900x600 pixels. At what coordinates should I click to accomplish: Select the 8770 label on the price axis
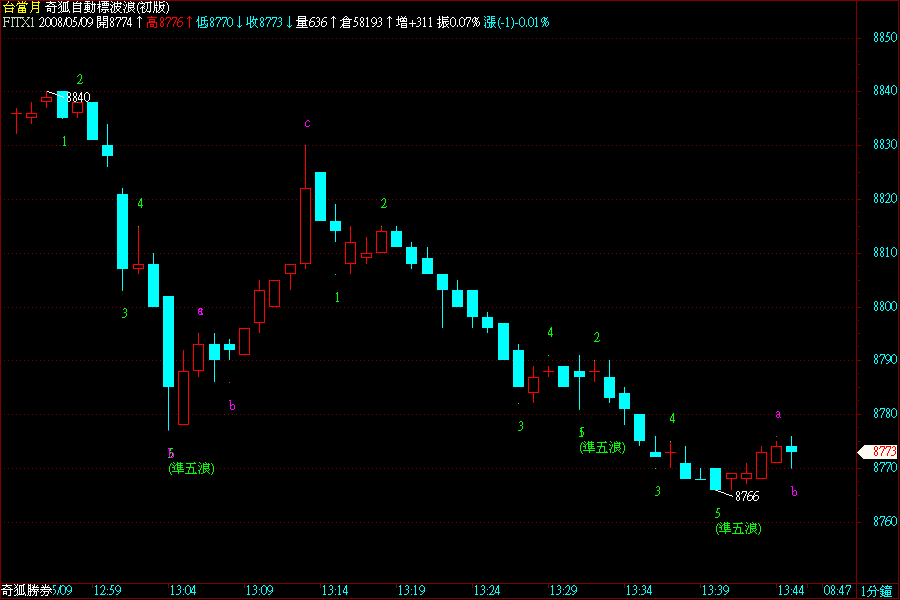pos(885,468)
